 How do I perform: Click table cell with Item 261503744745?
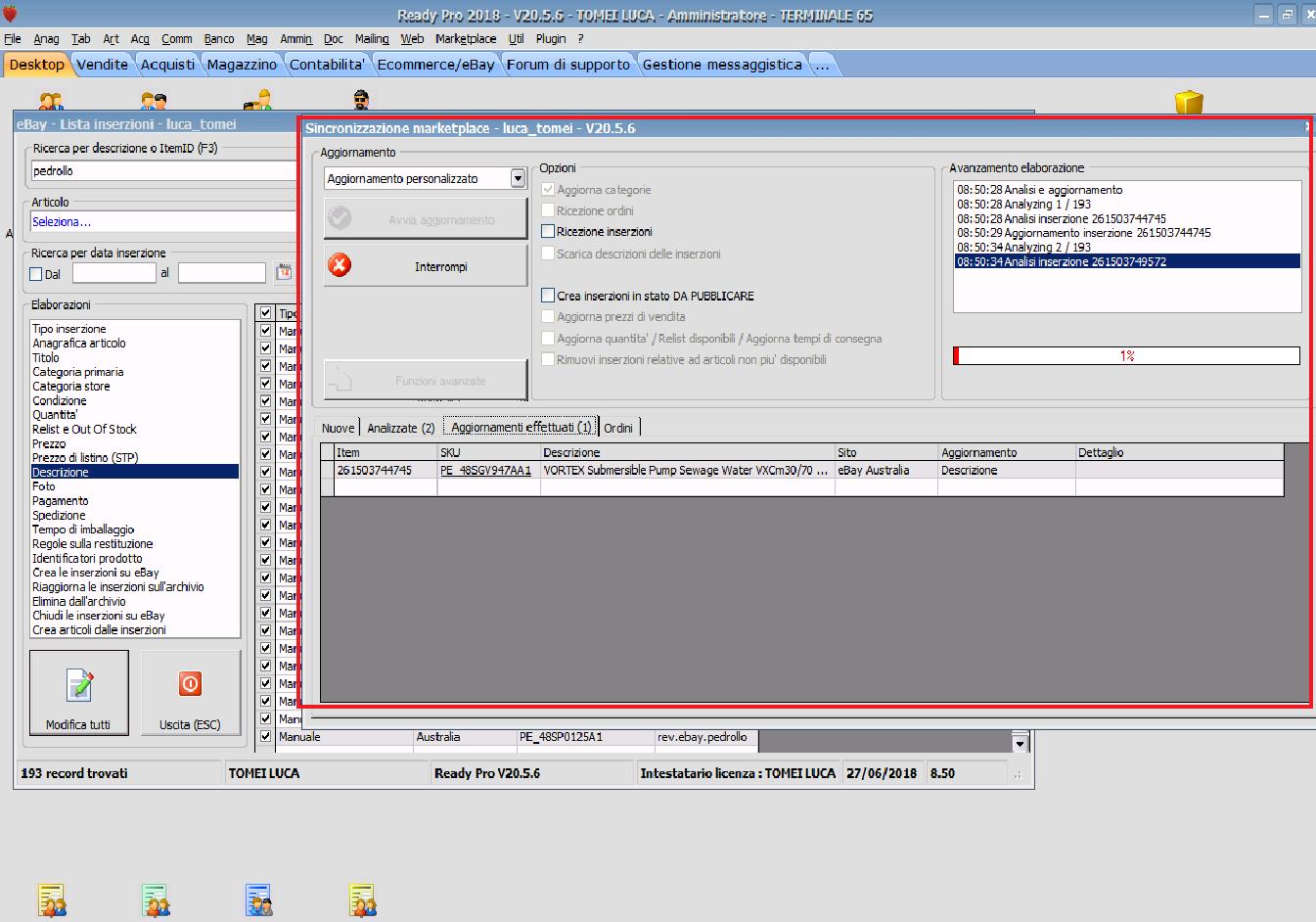tap(385, 471)
